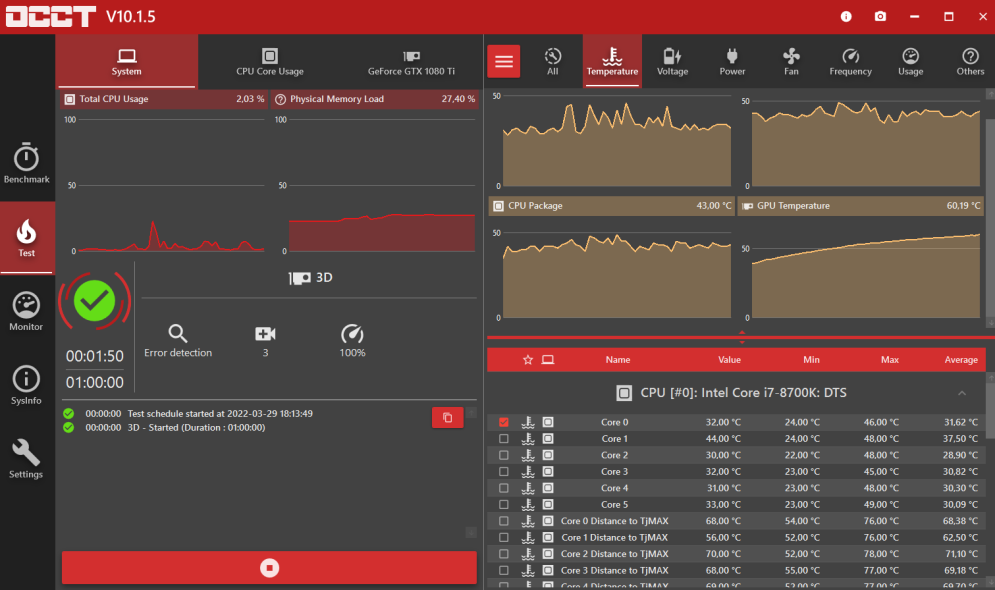Switch to the CPU Core Usage tab

pos(270,62)
